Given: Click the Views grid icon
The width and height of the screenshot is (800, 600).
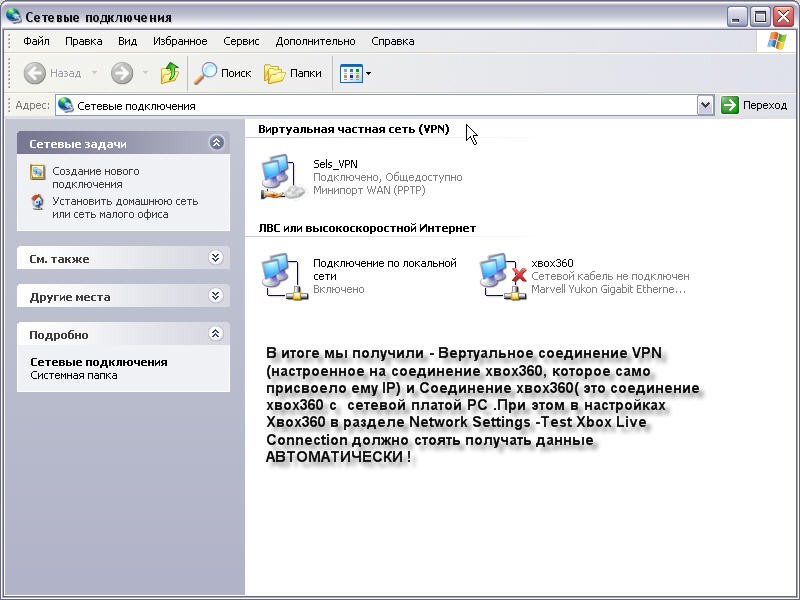Looking at the screenshot, I should [x=351, y=73].
